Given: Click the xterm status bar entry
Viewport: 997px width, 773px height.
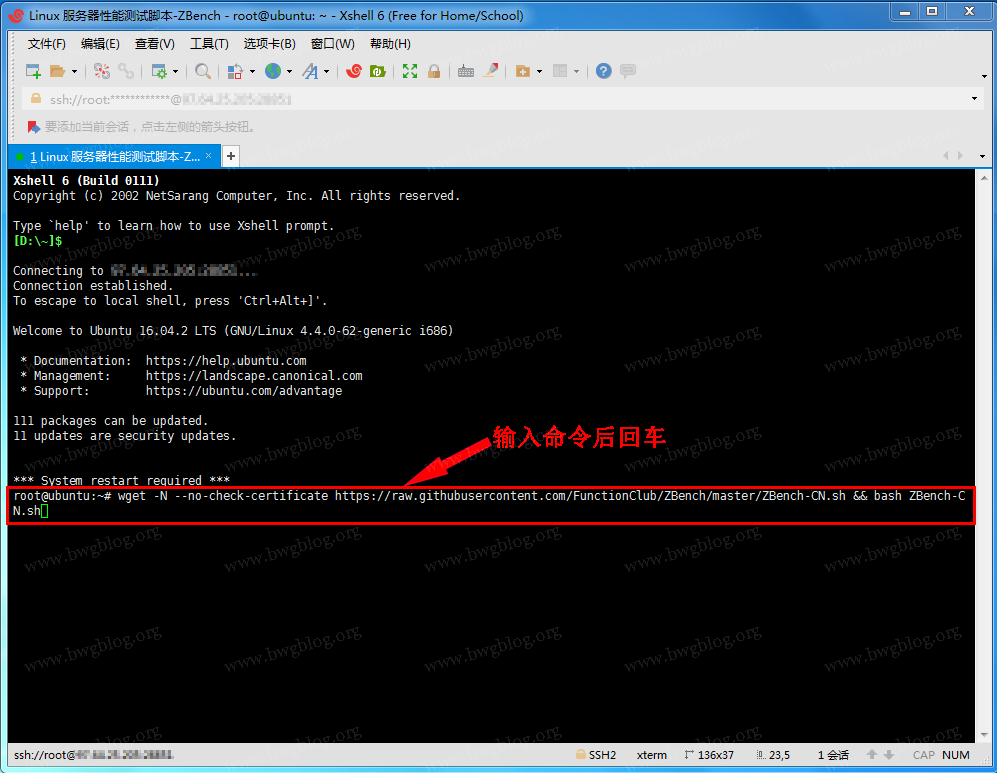Looking at the screenshot, I should (652, 755).
